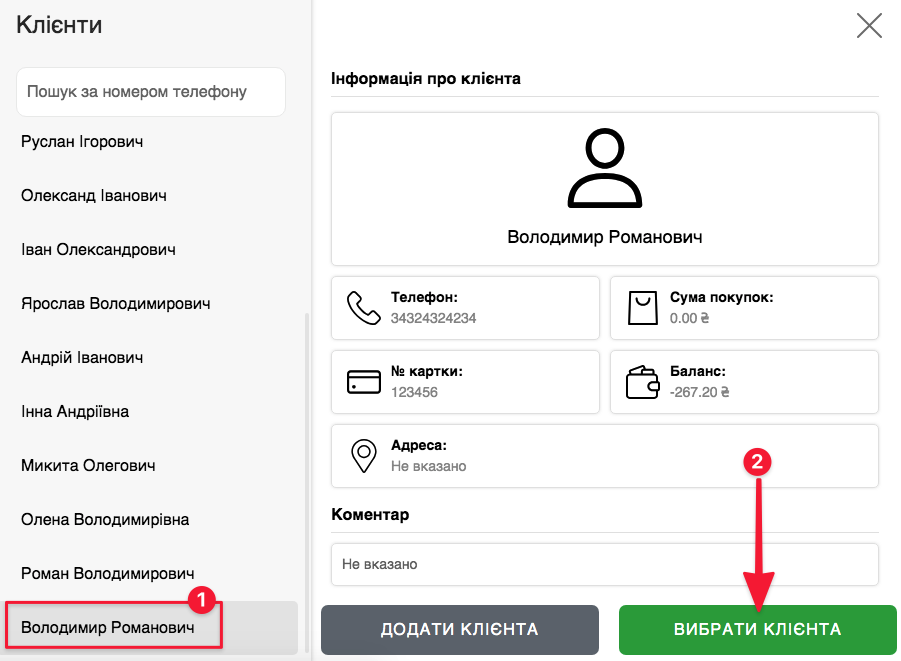Click the ДОДАТИ КЛІЄНТА button

tap(460, 629)
